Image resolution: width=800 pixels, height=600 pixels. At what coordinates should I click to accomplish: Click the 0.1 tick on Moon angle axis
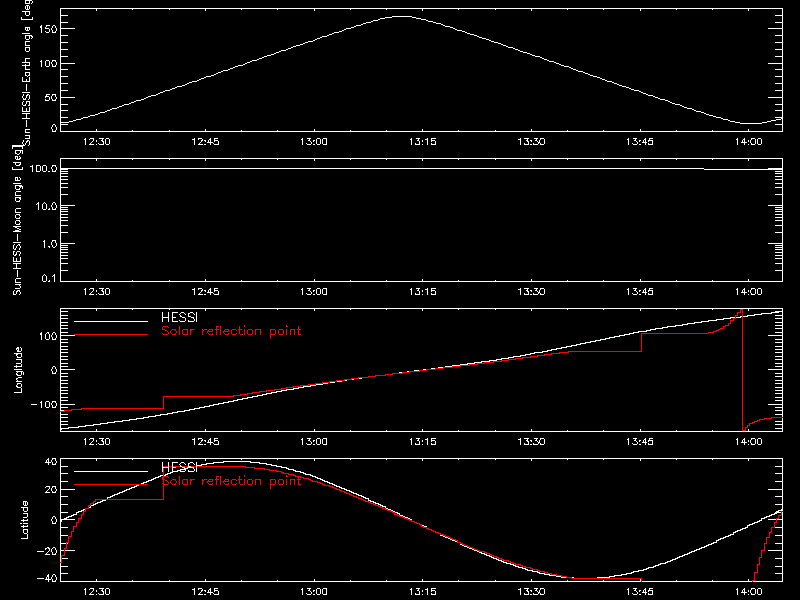pyautogui.click(x=49, y=278)
